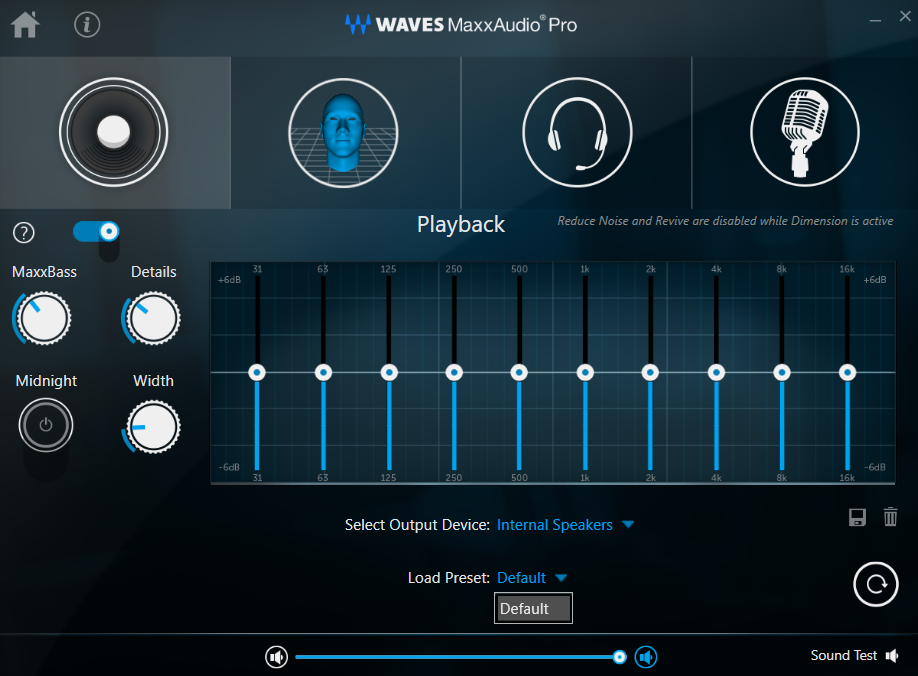Open the headset voice tab
Image resolution: width=918 pixels, height=676 pixels.
577,132
